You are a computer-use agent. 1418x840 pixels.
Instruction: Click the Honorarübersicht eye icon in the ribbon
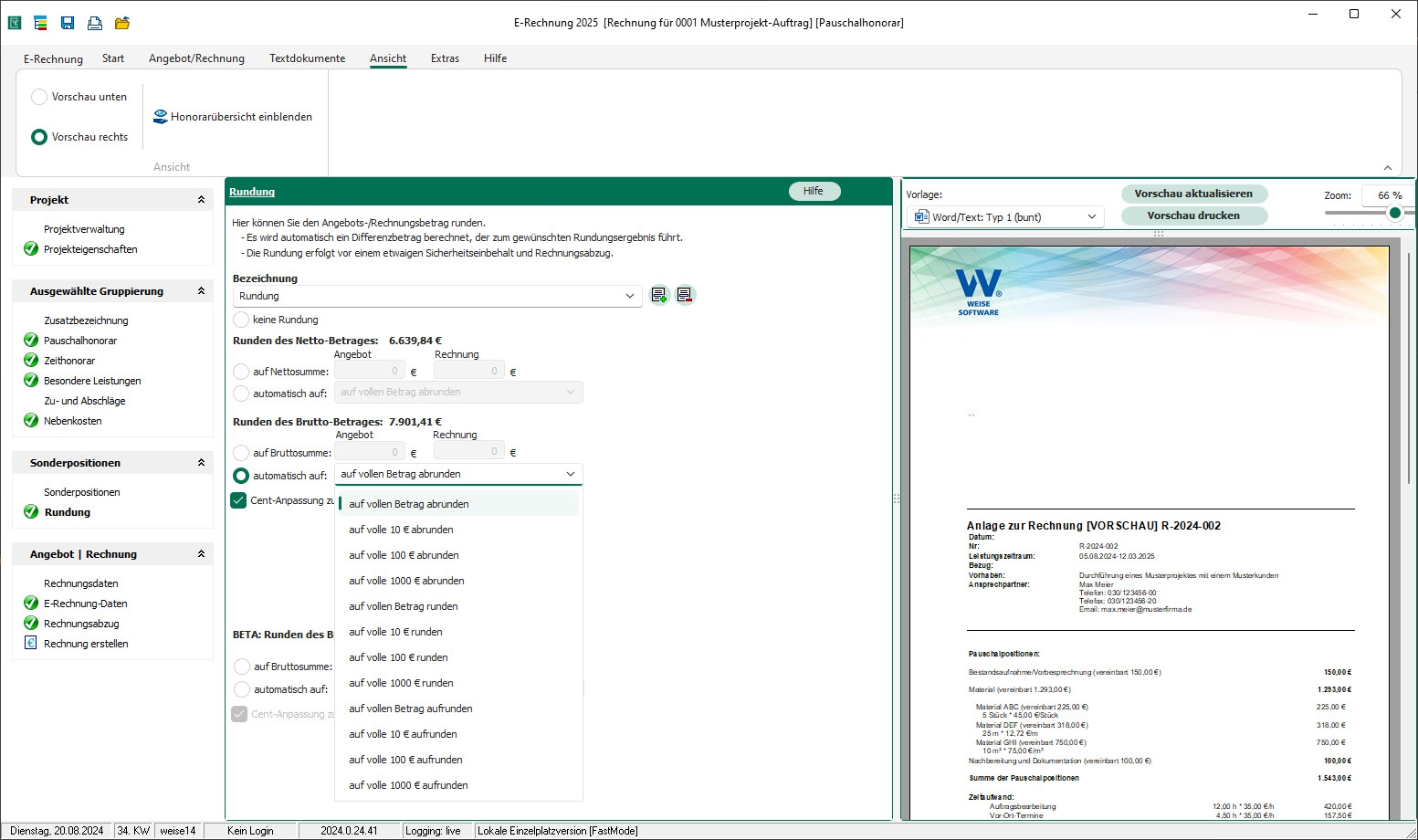tap(161, 117)
